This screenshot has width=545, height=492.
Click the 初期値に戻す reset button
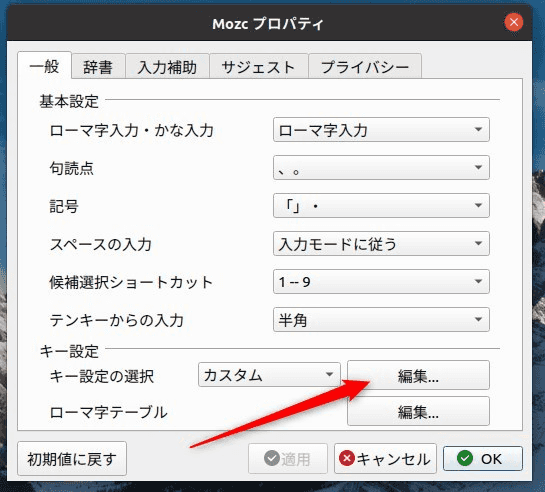72,459
